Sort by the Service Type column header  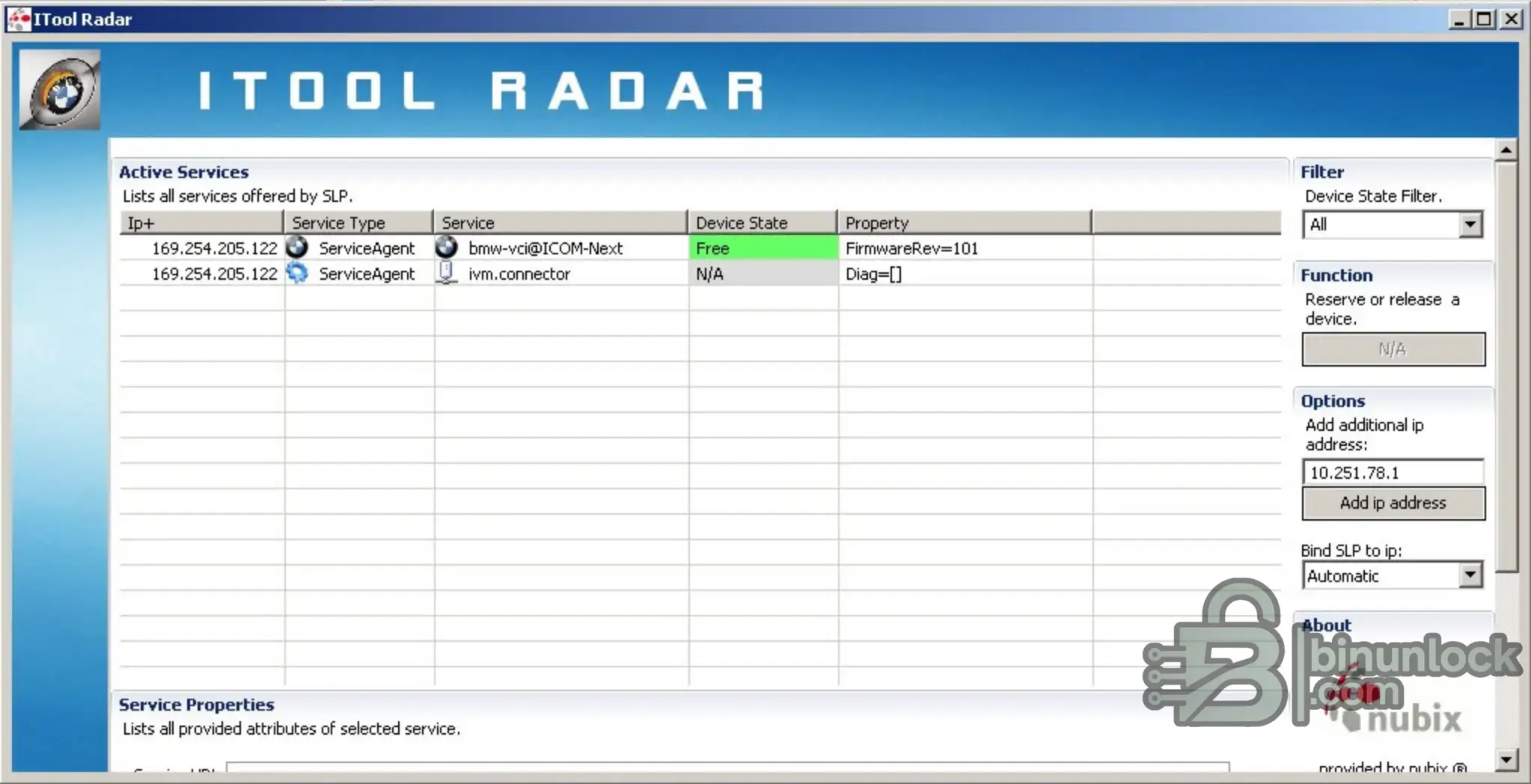pos(358,222)
